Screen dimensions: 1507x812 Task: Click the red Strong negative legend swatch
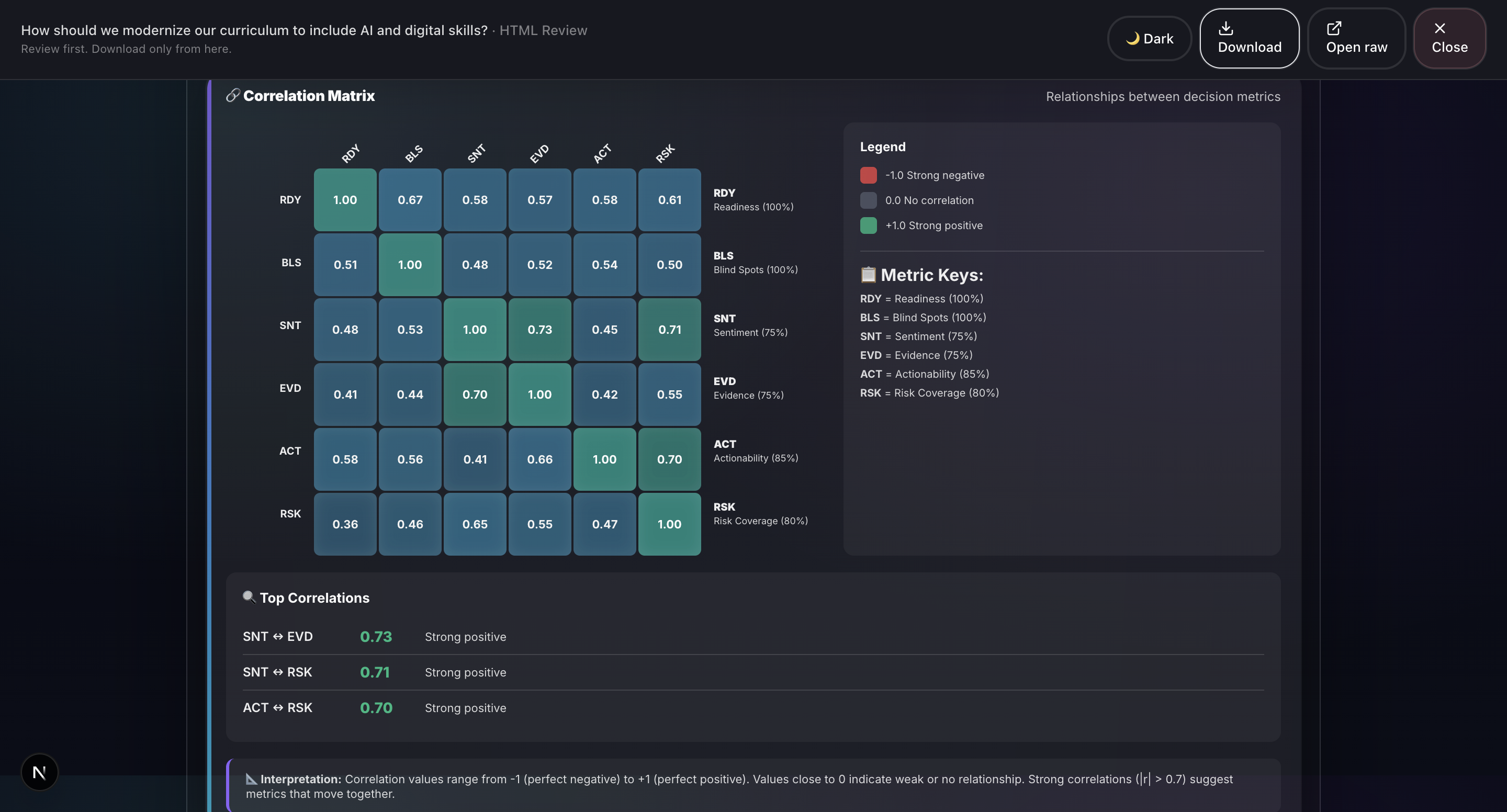pos(868,175)
